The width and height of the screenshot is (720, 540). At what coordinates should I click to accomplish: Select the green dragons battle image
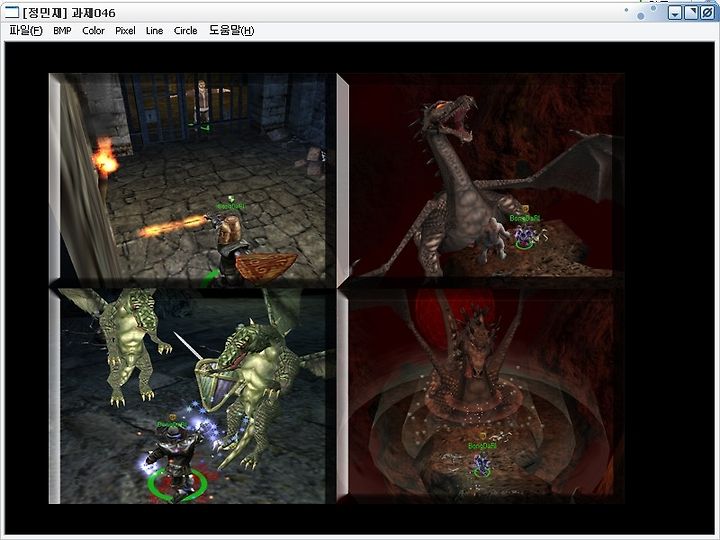pyautogui.click(x=193, y=396)
